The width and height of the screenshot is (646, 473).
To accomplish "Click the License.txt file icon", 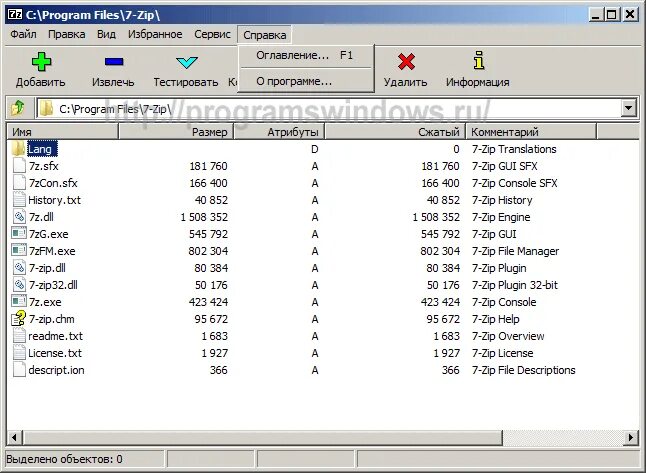I will (x=19, y=353).
